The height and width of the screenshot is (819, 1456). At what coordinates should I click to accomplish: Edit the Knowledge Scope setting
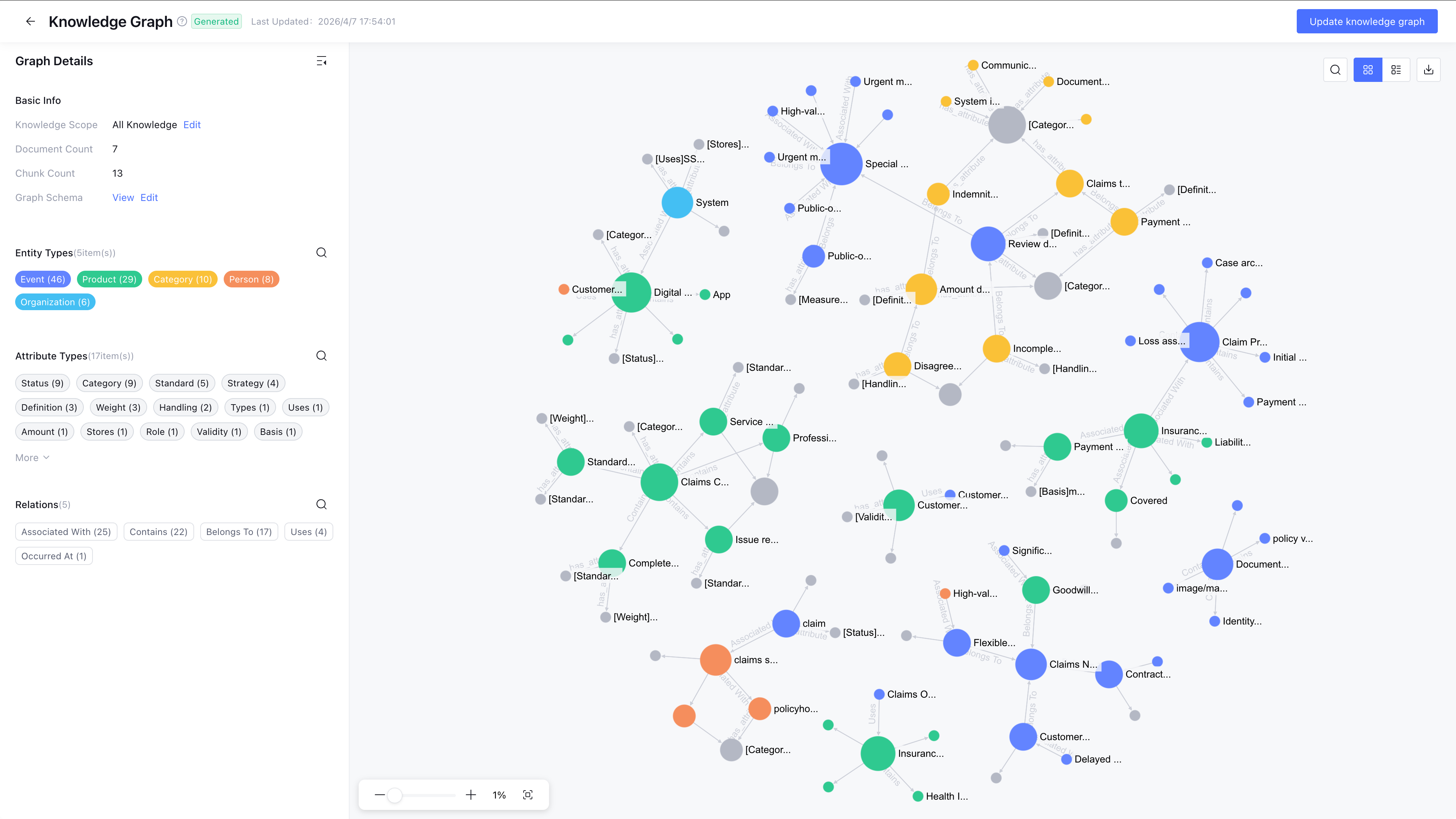[191, 124]
